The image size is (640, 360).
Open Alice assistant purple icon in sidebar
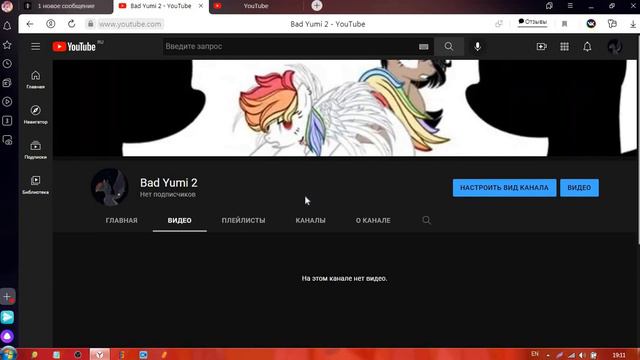[x=7, y=336]
